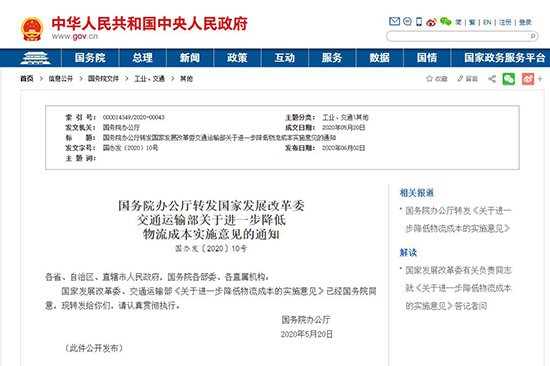The image size is (550, 366).
Task: Click the magnifier search icon
Action: pos(532,36)
